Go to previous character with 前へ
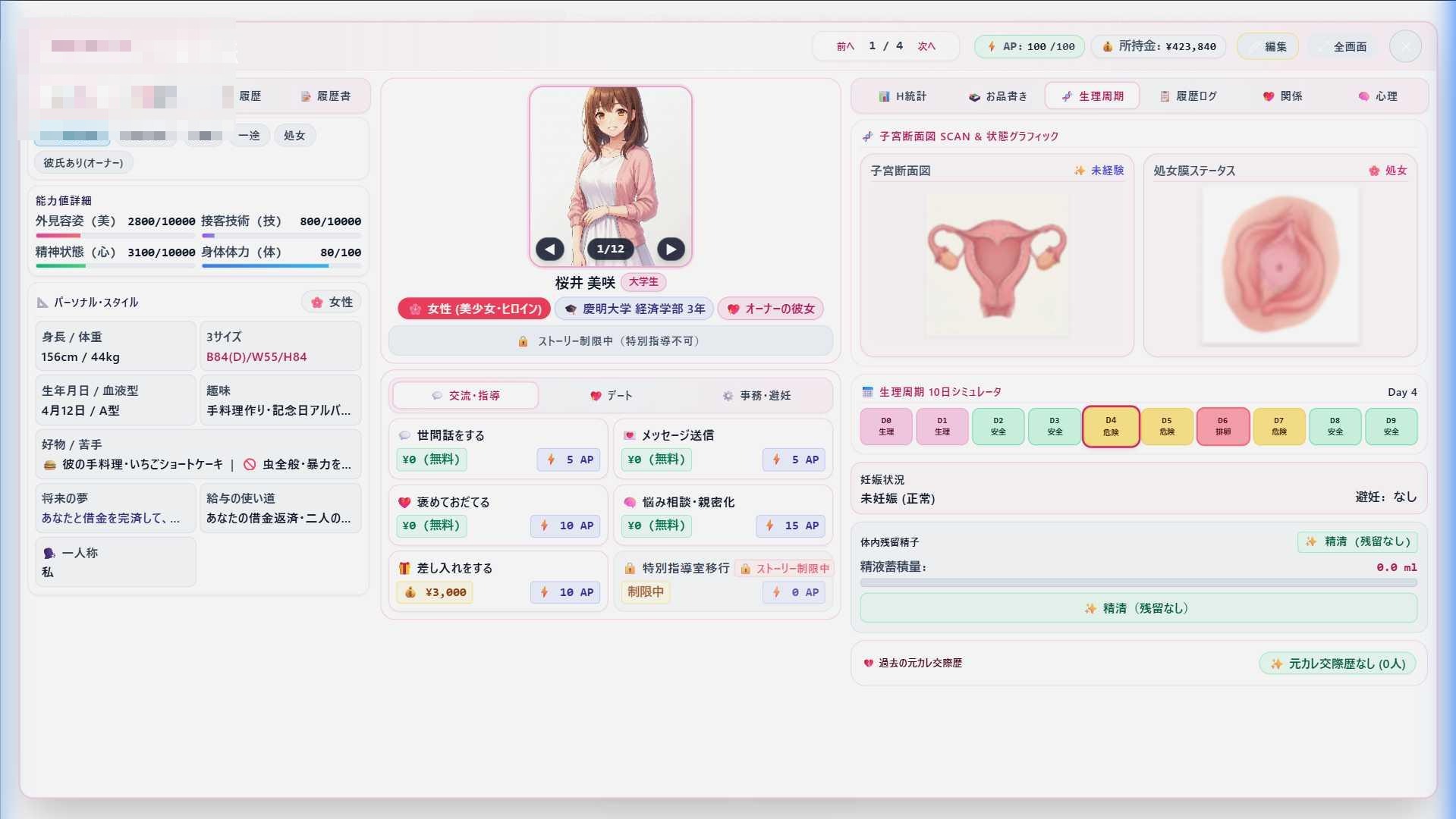The height and width of the screenshot is (819, 1456). 845,46
